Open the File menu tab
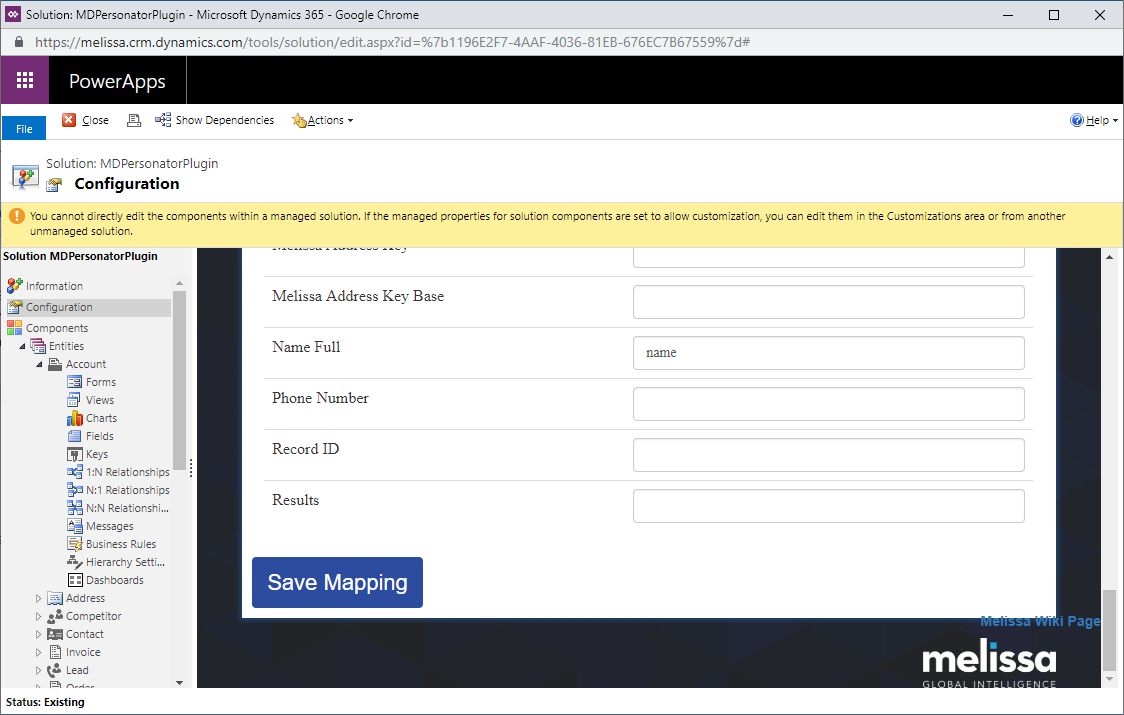This screenshot has height=715, width=1124. tap(24, 128)
